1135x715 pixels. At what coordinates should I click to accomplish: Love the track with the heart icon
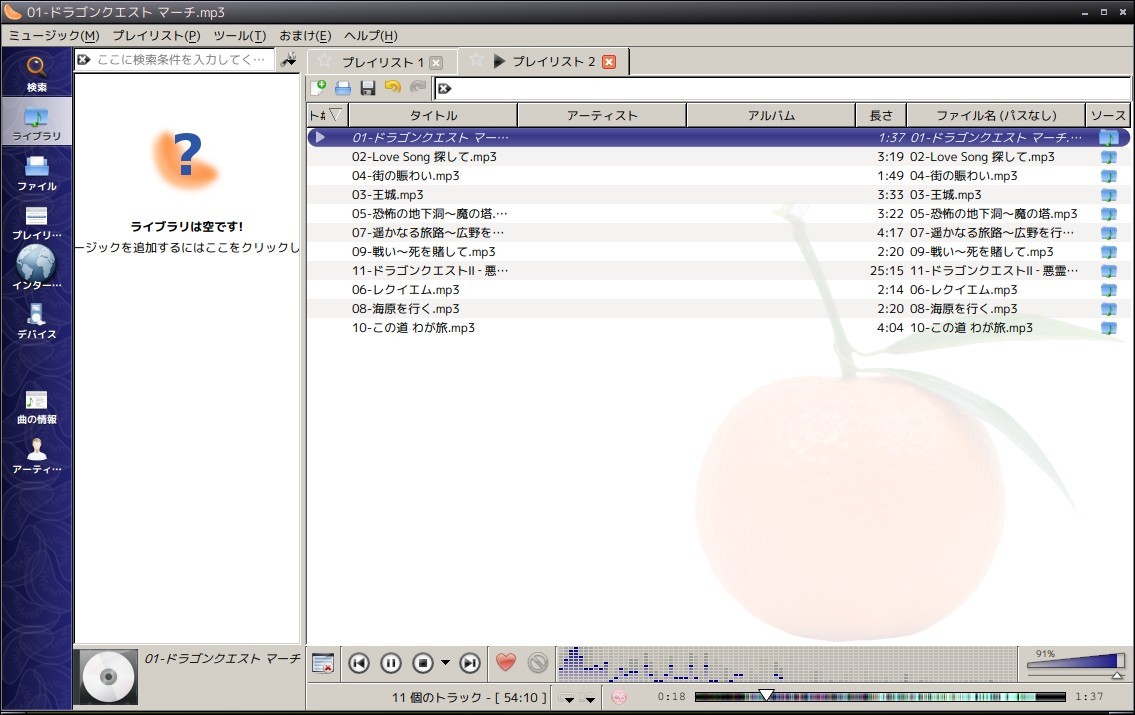pyautogui.click(x=506, y=662)
